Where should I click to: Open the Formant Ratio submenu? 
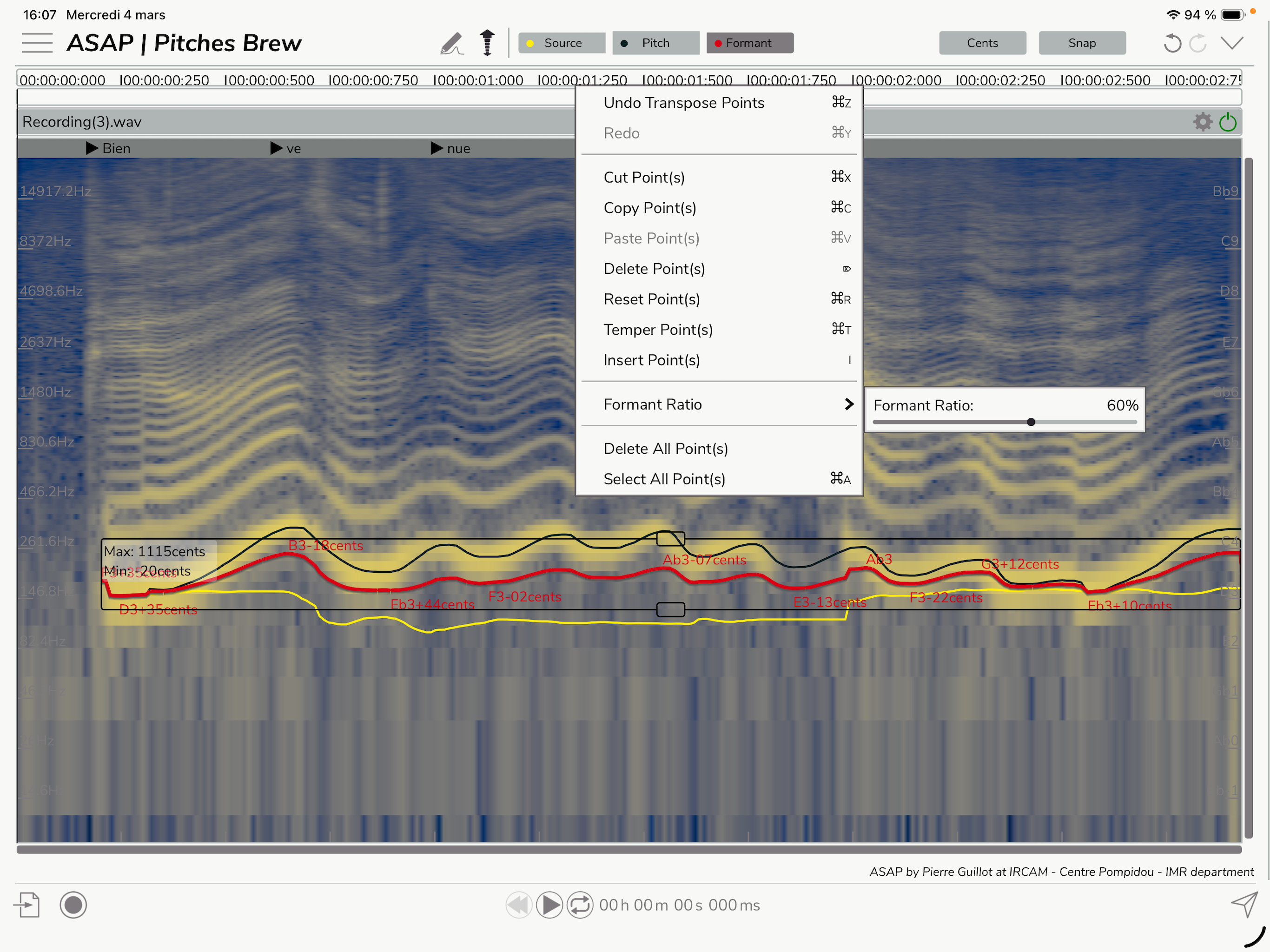tap(719, 404)
